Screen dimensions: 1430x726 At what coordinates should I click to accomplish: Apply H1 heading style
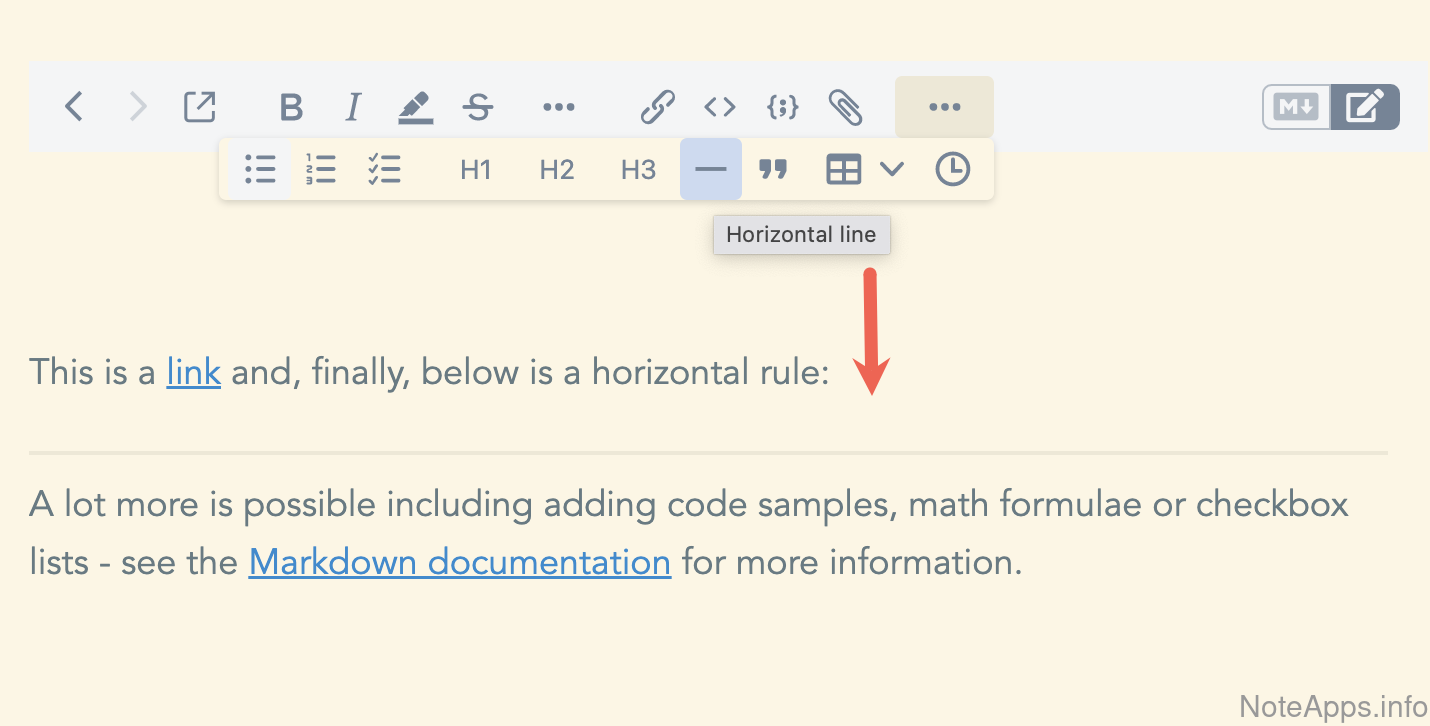[x=476, y=170]
